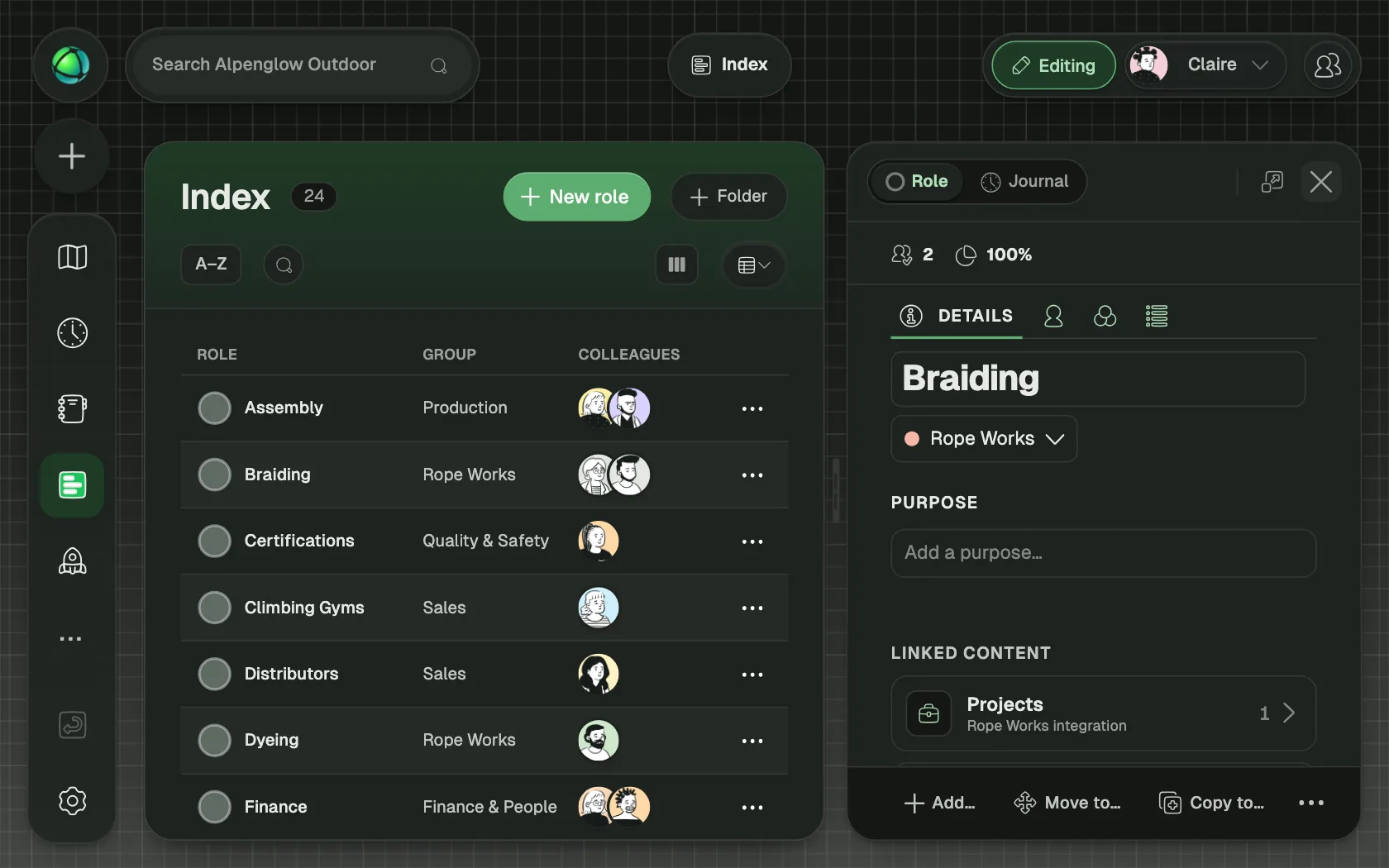The image size is (1389, 868).
Task: Open the panel footer more options ellipsis
Action: (x=1311, y=803)
